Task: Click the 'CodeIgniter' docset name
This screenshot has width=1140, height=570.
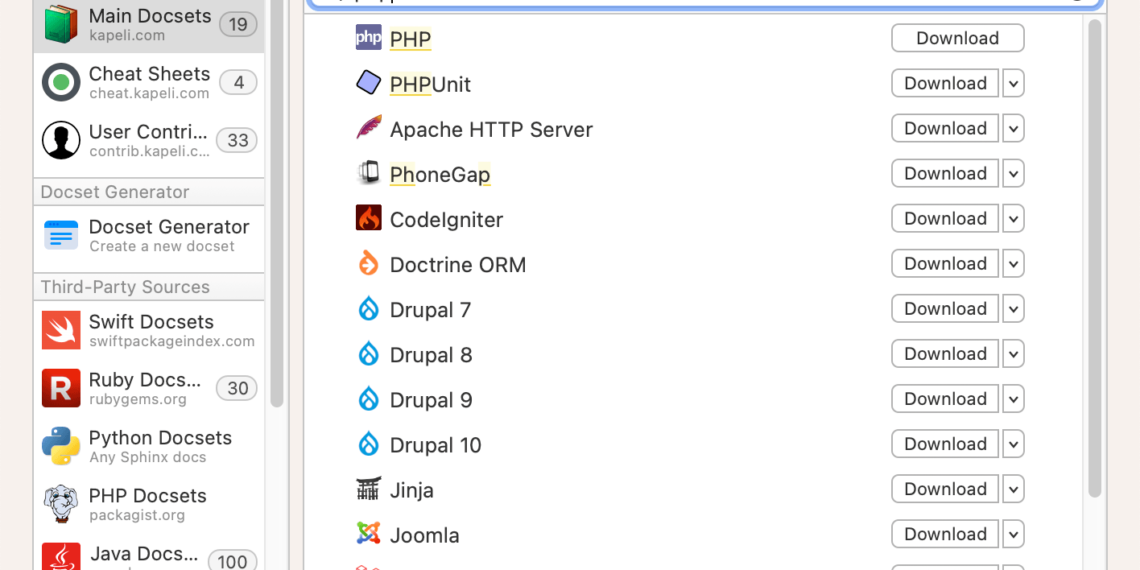Action: pyautogui.click(x=446, y=220)
